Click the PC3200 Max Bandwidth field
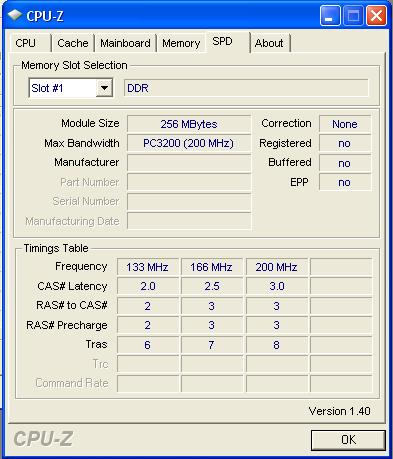The height and width of the screenshot is (459, 393). 189,143
